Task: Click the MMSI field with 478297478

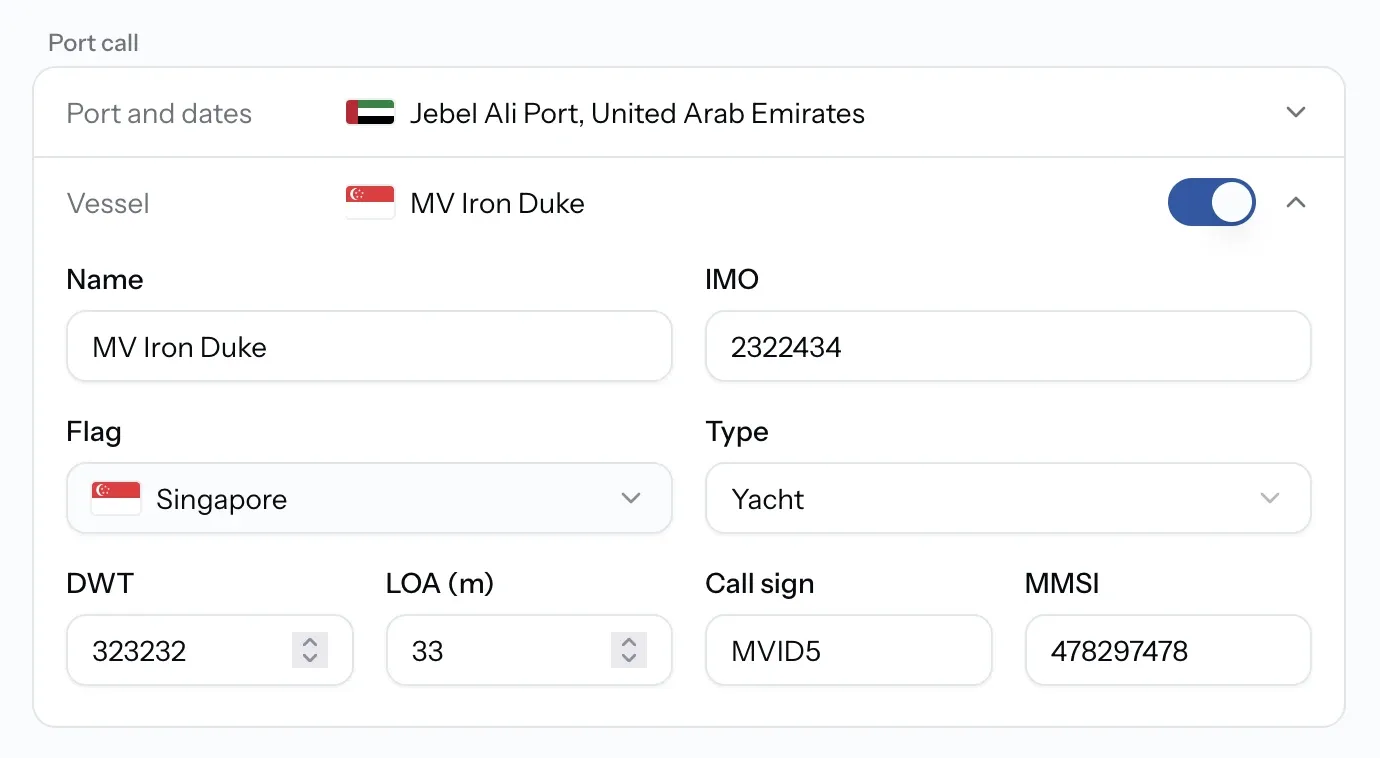Action: pos(1168,650)
